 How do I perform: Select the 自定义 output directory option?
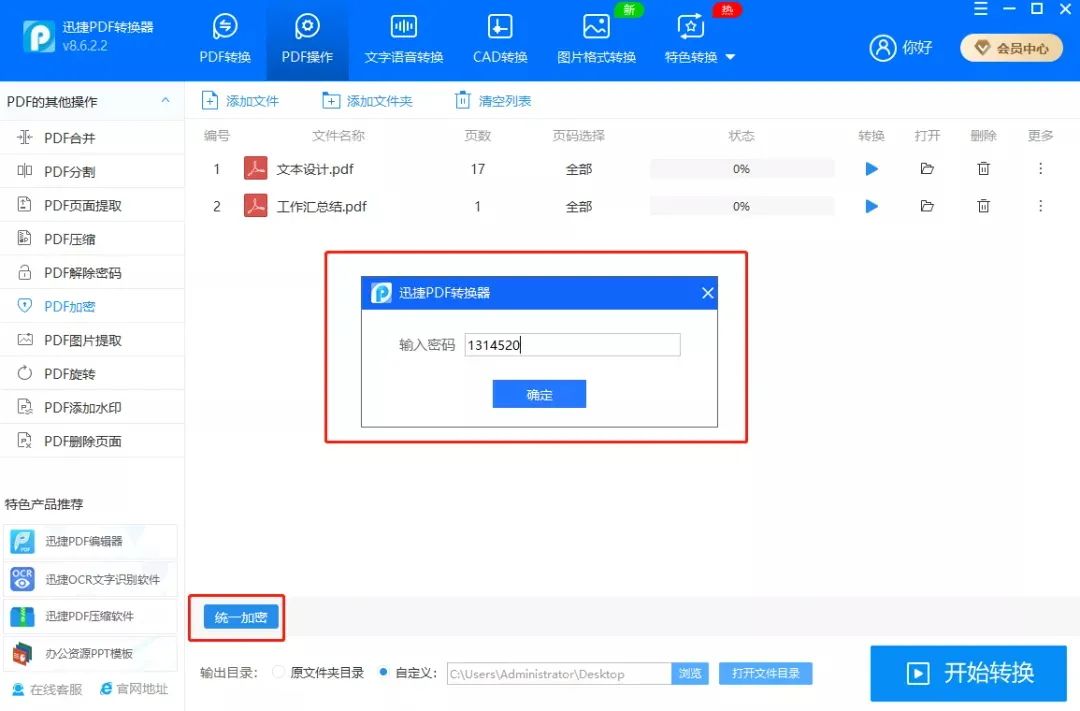(x=390, y=672)
